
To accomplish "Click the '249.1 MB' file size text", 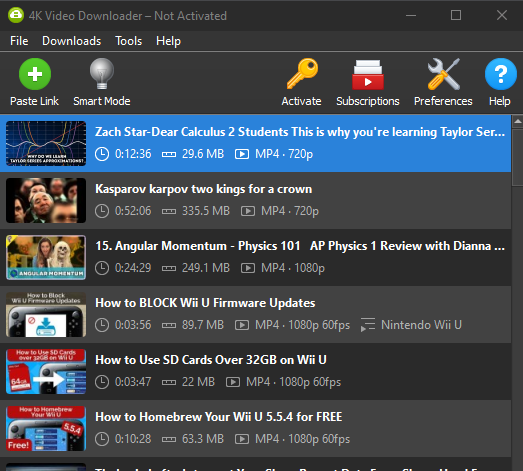I will pos(206,268).
